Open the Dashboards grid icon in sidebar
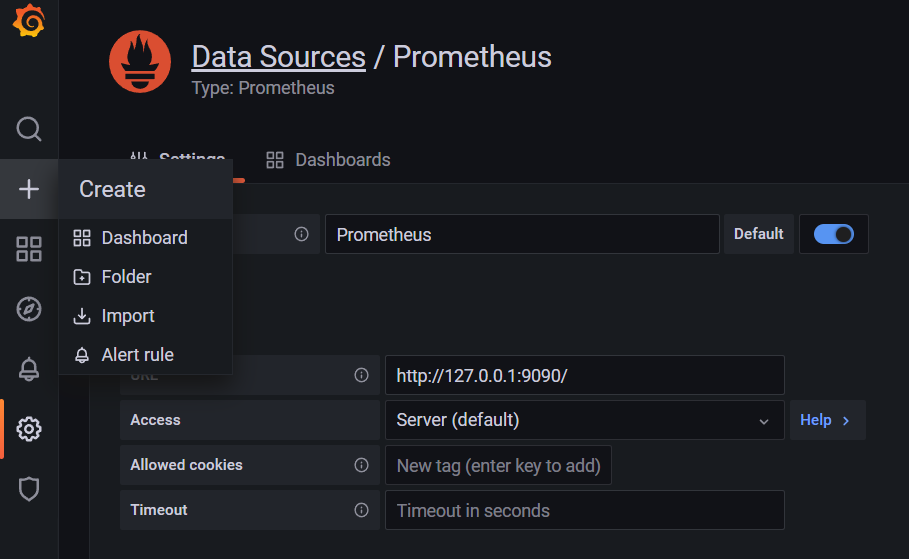Screen dimensions: 909x559 (x=29, y=249)
